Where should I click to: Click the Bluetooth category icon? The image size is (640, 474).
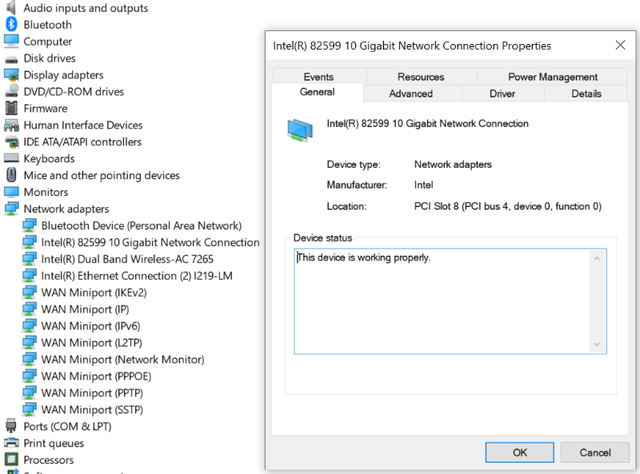11,24
